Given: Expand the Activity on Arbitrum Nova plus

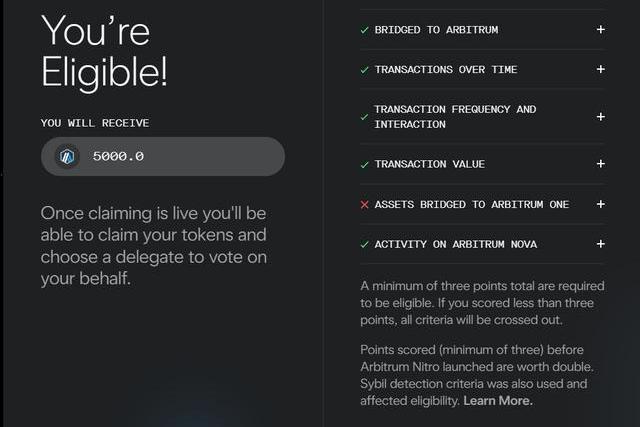Looking at the screenshot, I should pyautogui.click(x=600, y=244).
